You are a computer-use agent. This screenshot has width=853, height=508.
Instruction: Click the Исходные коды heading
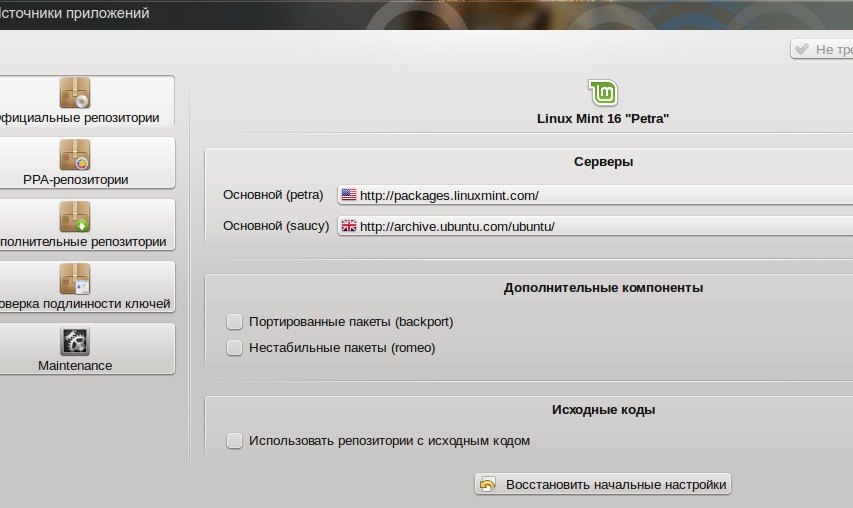[603, 410]
